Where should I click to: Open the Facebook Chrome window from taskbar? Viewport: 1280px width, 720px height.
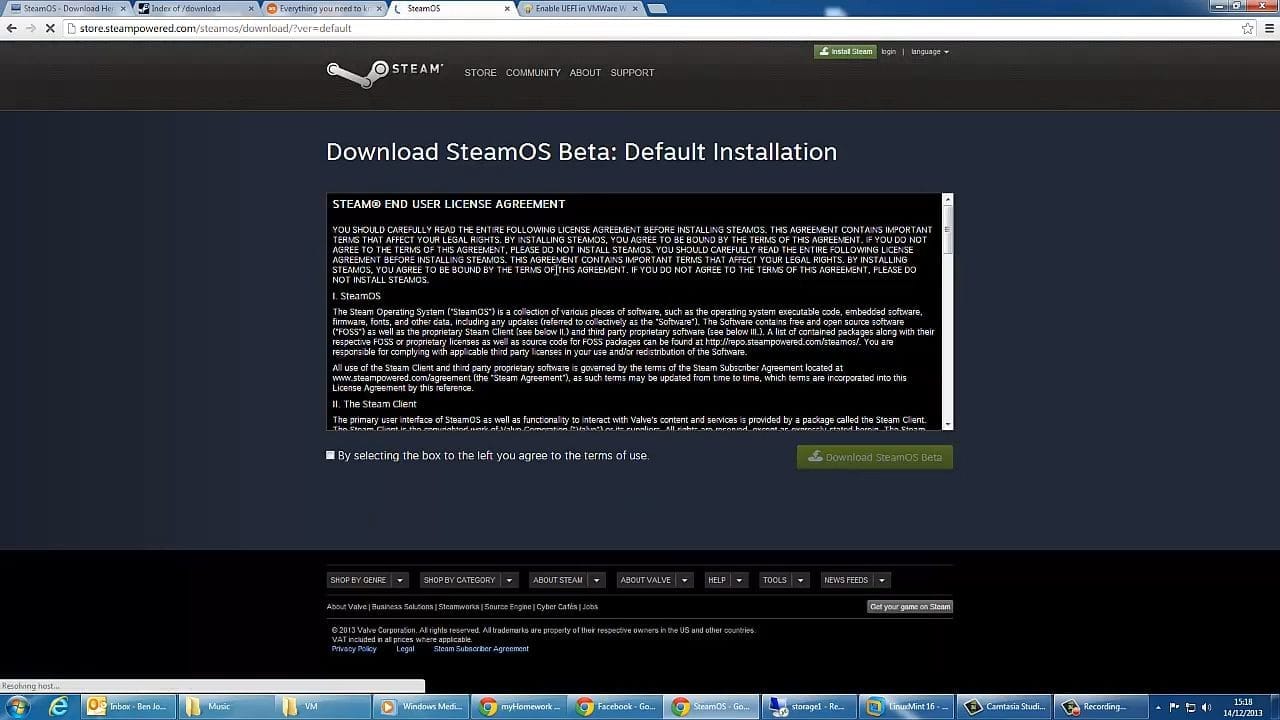[x=616, y=706]
